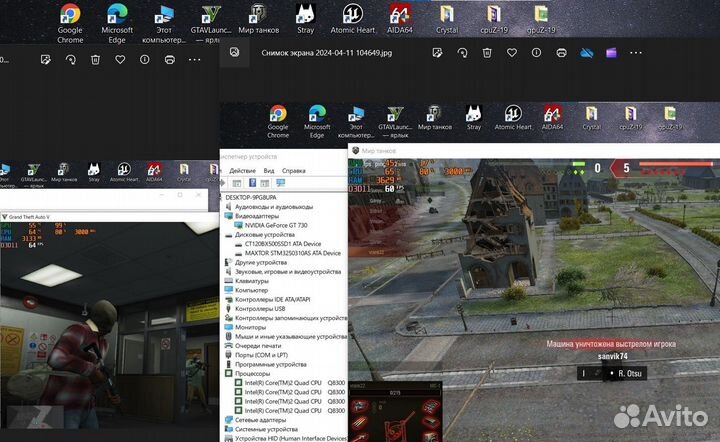This screenshot has height=442, width=720.
Task: Open file info for the Снимок экрана image
Action: click(536, 53)
